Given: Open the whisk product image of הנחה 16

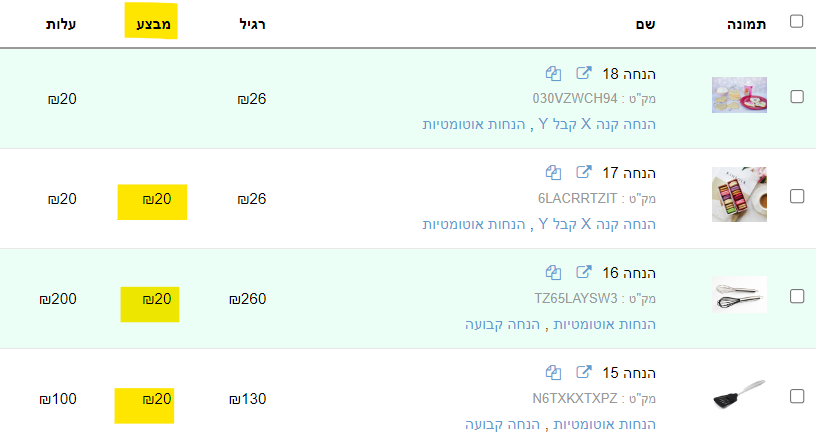Looking at the screenshot, I should pos(739,296).
